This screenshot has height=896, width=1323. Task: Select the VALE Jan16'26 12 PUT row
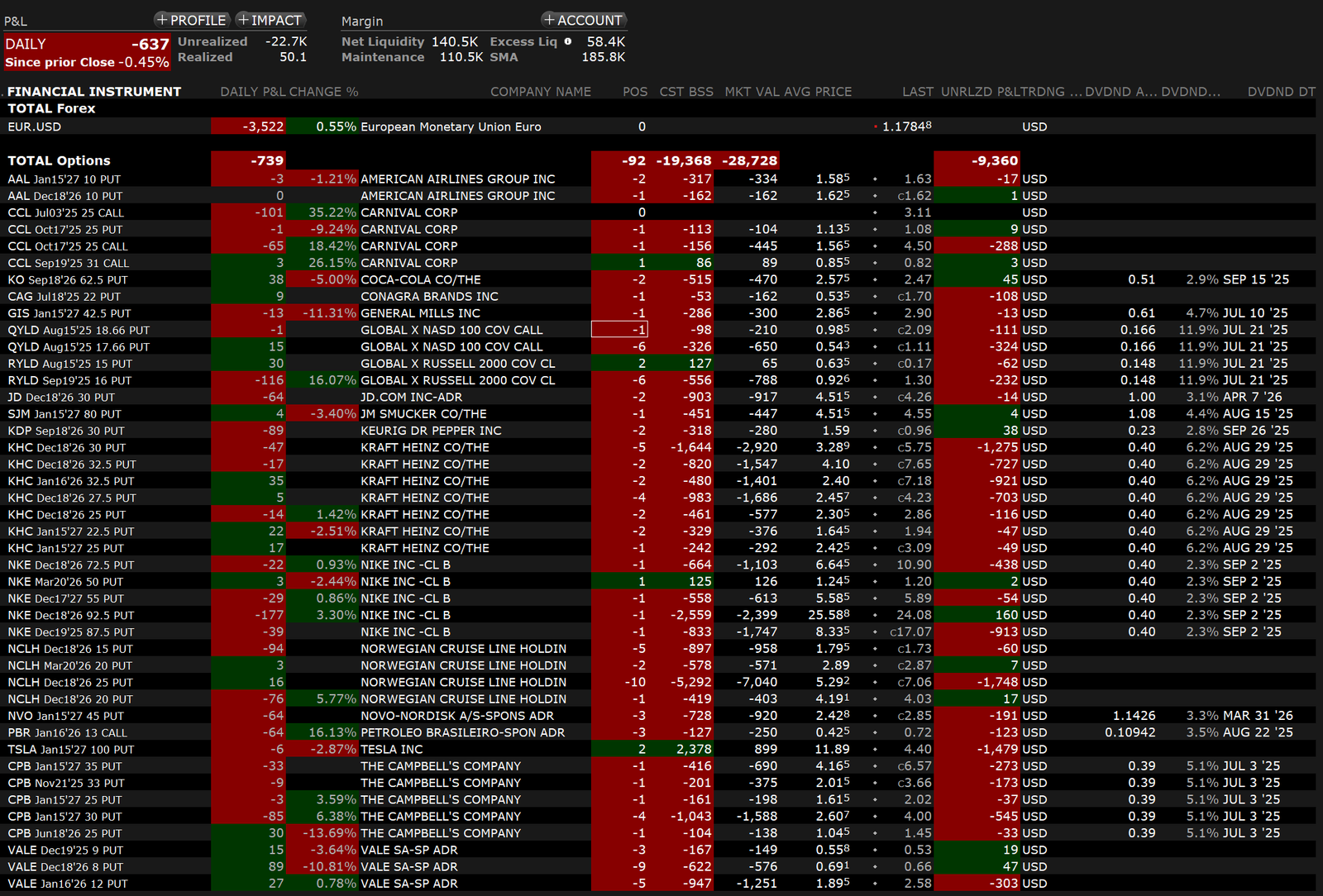(x=67, y=884)
